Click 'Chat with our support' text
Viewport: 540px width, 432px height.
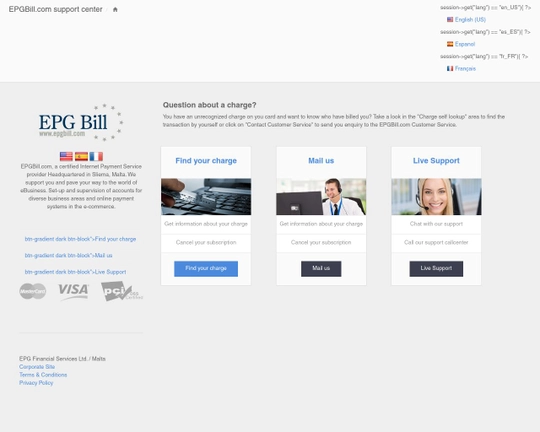[x=436, y=224]
